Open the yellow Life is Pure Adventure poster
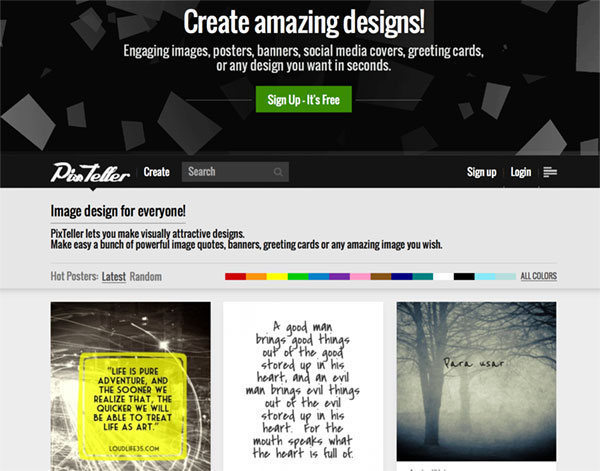Viewport: 600px width, 471px height. click(130, 386)
